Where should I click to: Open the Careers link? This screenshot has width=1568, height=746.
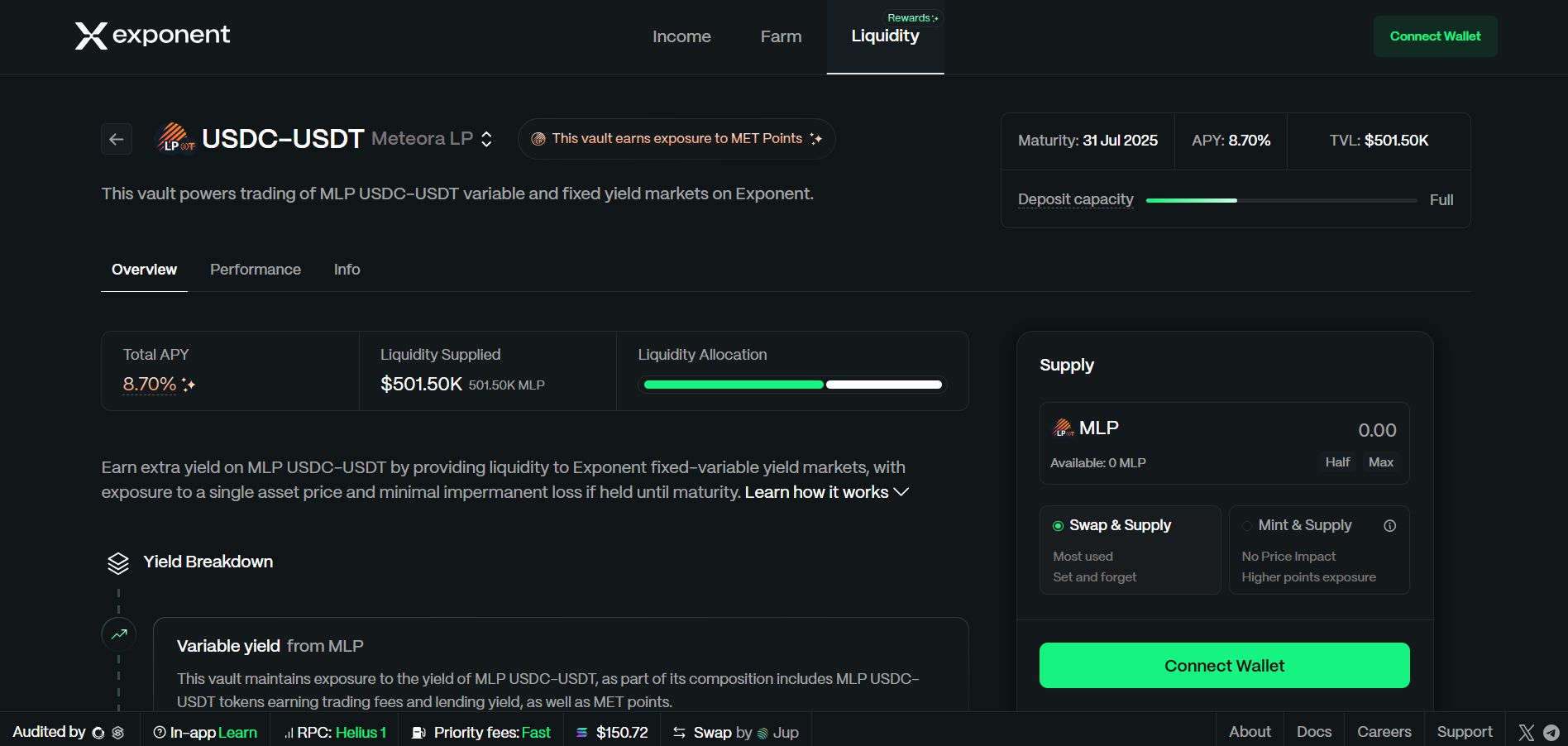[x=1384, y=732]
